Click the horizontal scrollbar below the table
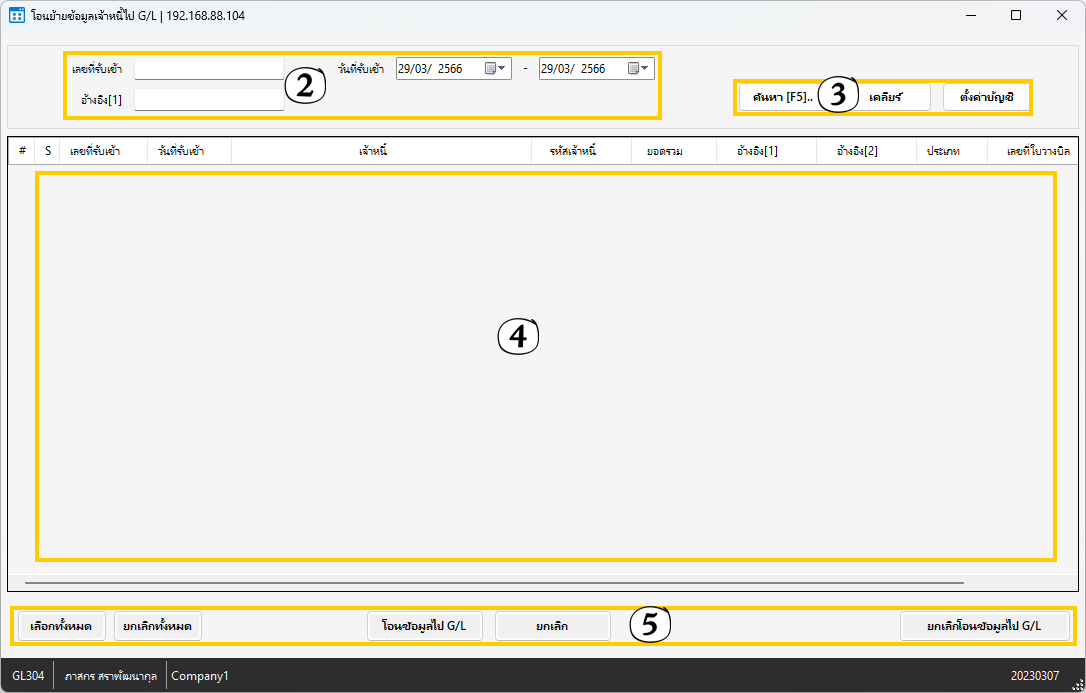1086x693 pixels. pos(494,581)
